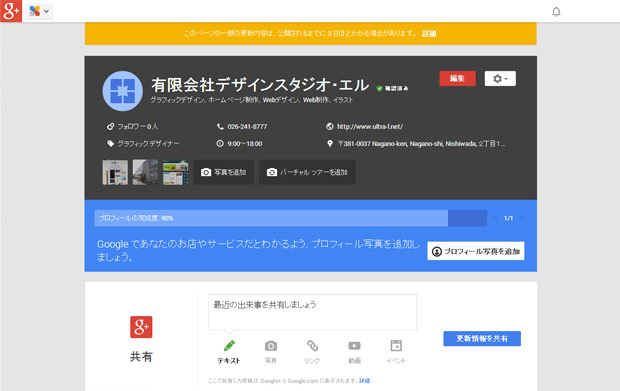Select the リンク link post type
This screenshot has height=391, width=620.
click(312, 351)
